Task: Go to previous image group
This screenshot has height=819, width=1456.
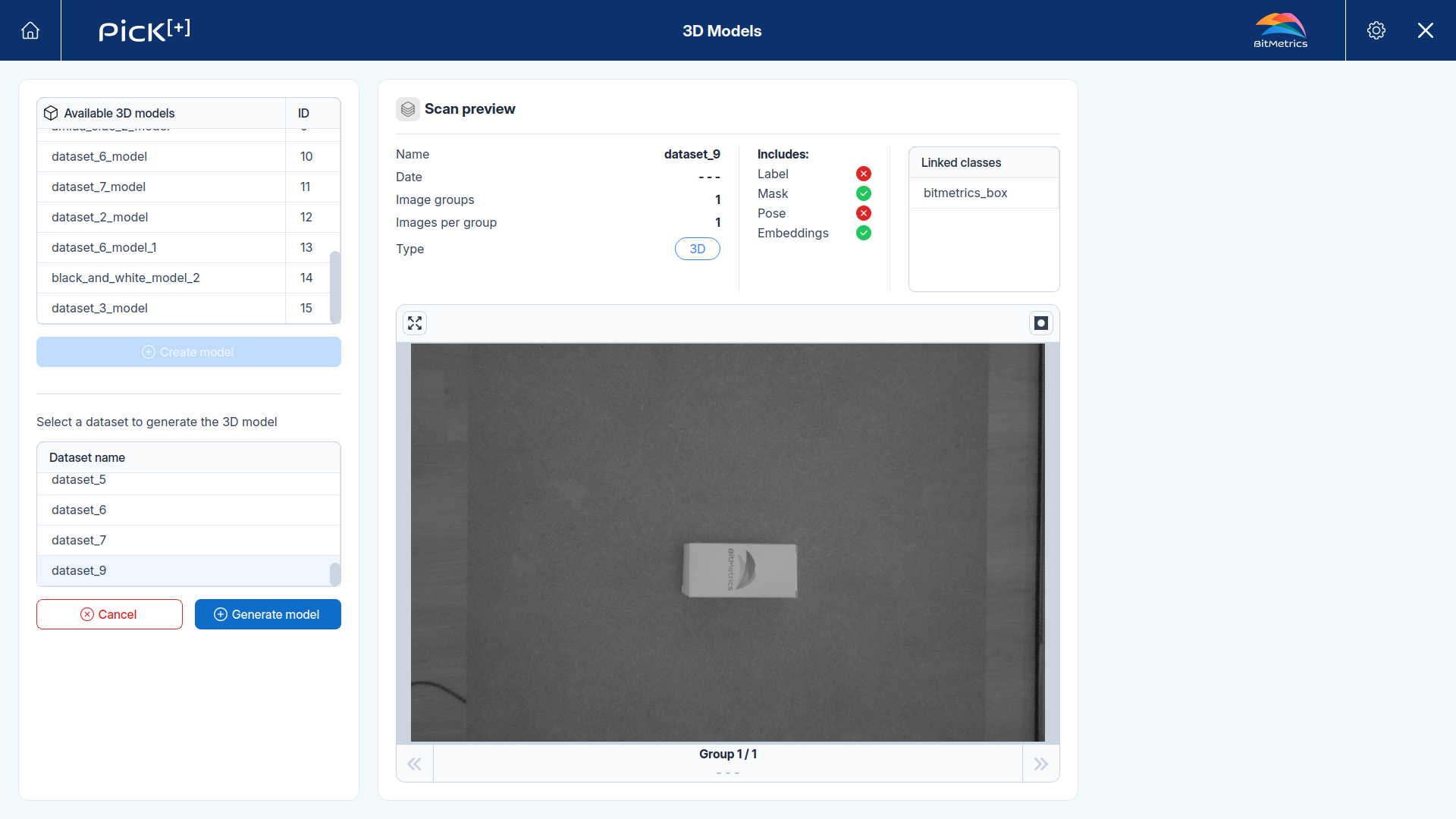Action: (x=415, y=764)
